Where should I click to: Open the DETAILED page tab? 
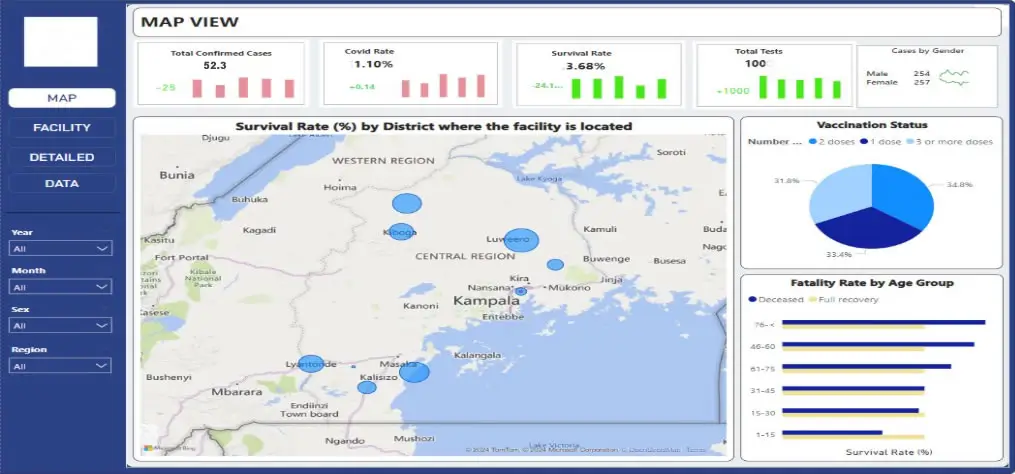[x=62, y=157]
